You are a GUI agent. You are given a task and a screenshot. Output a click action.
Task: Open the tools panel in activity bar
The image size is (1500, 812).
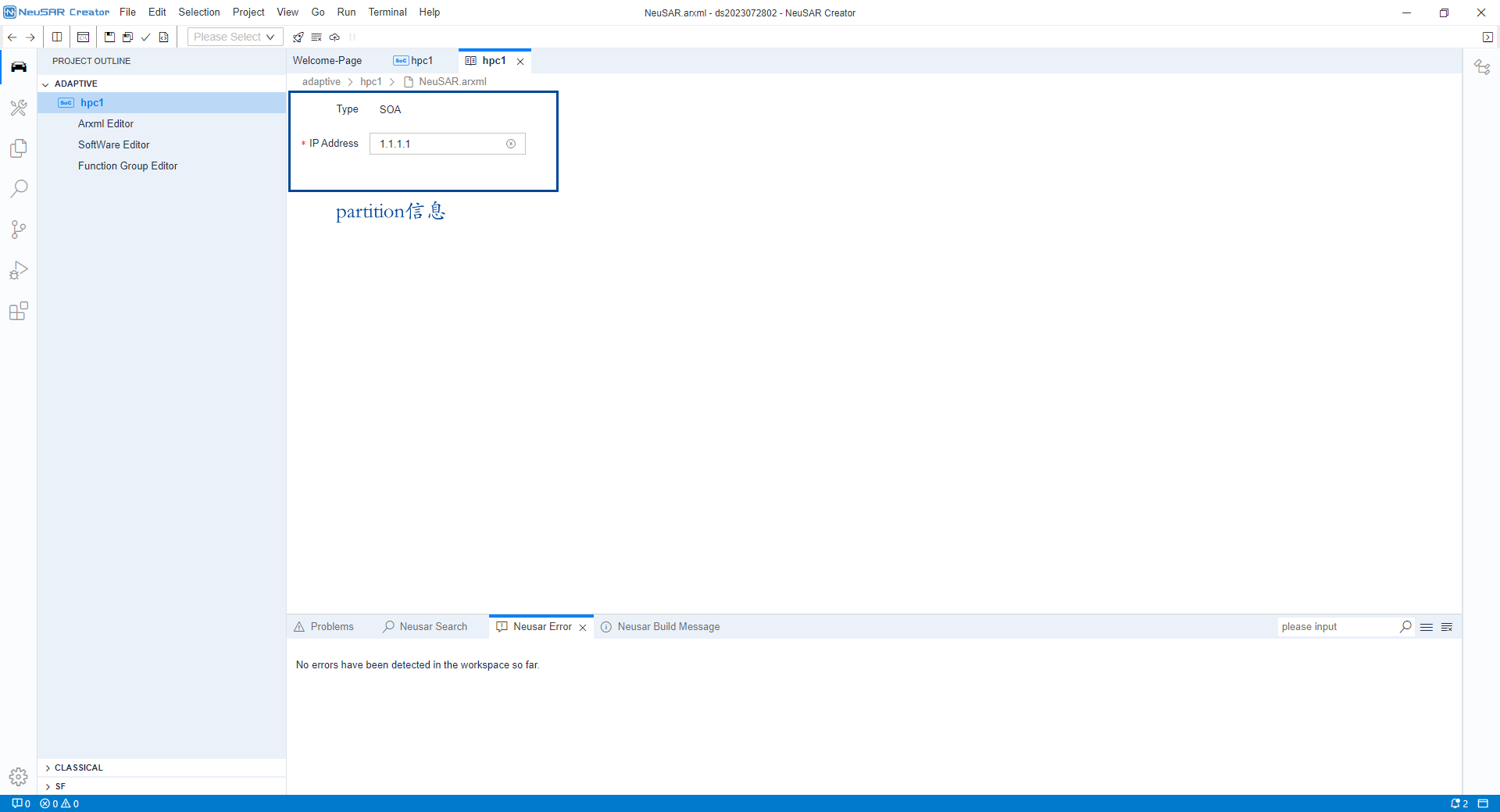pyautogui.click(x=18, y=108)
